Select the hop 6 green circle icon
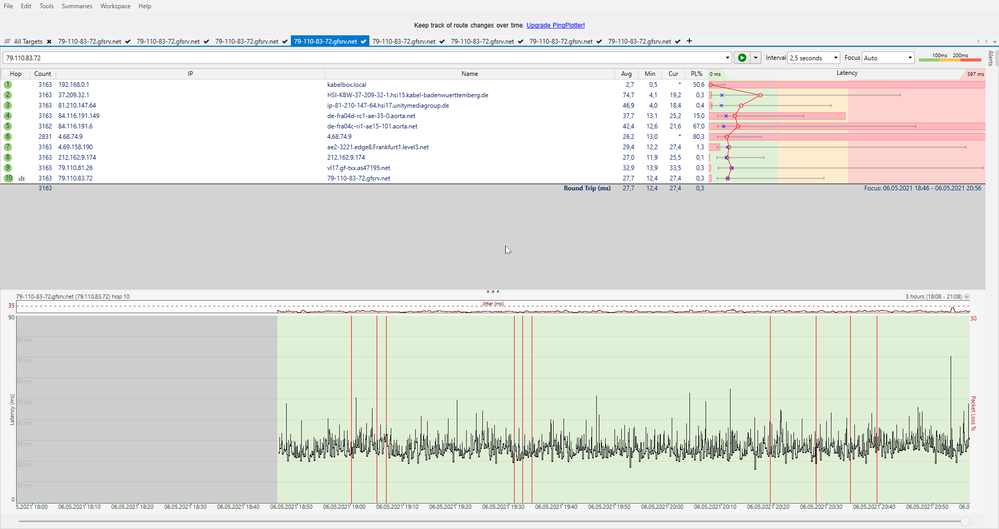Screen dimensions: 999x529 7,136
